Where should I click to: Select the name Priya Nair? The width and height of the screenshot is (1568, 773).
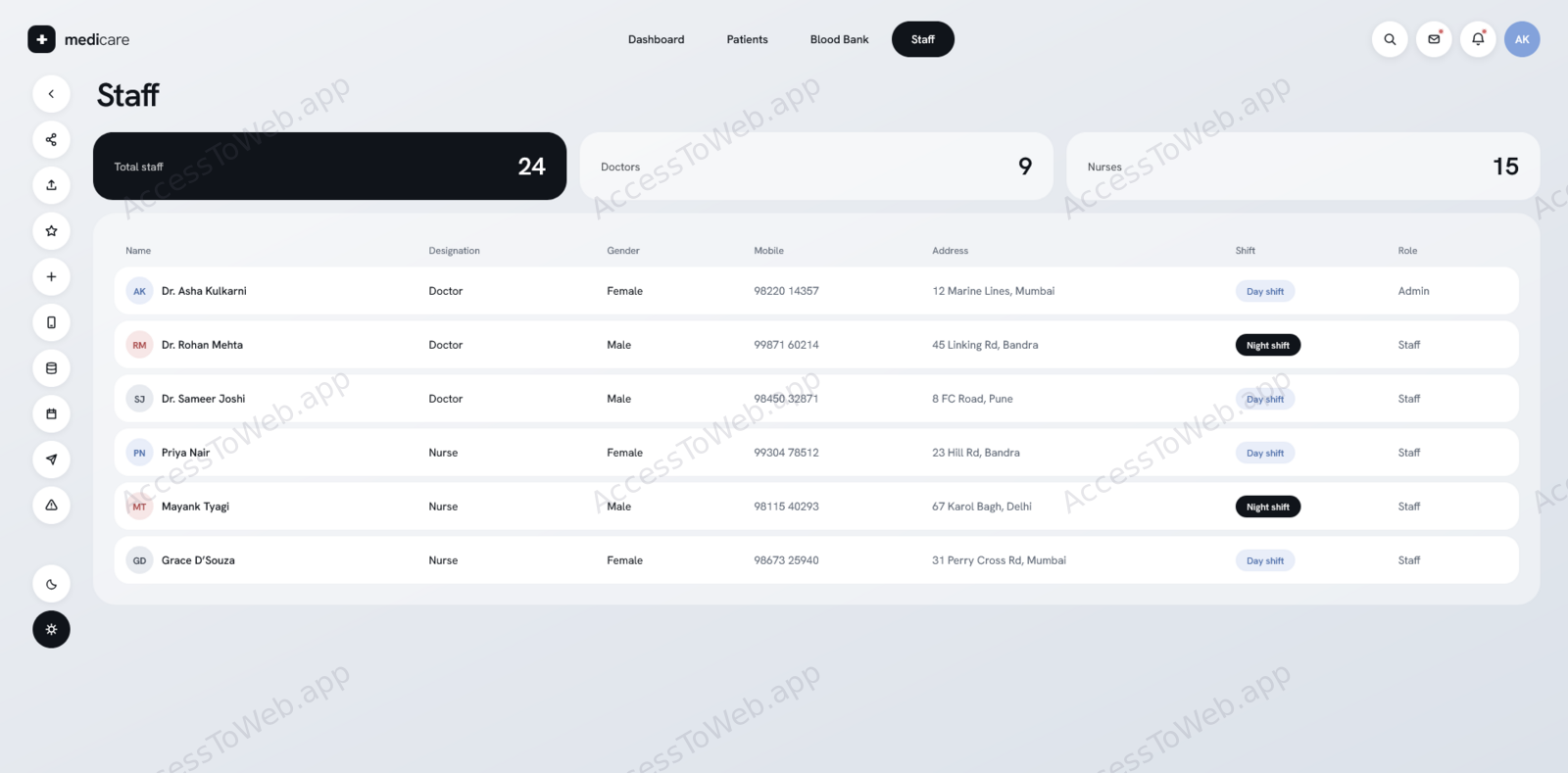pos(186,453)
